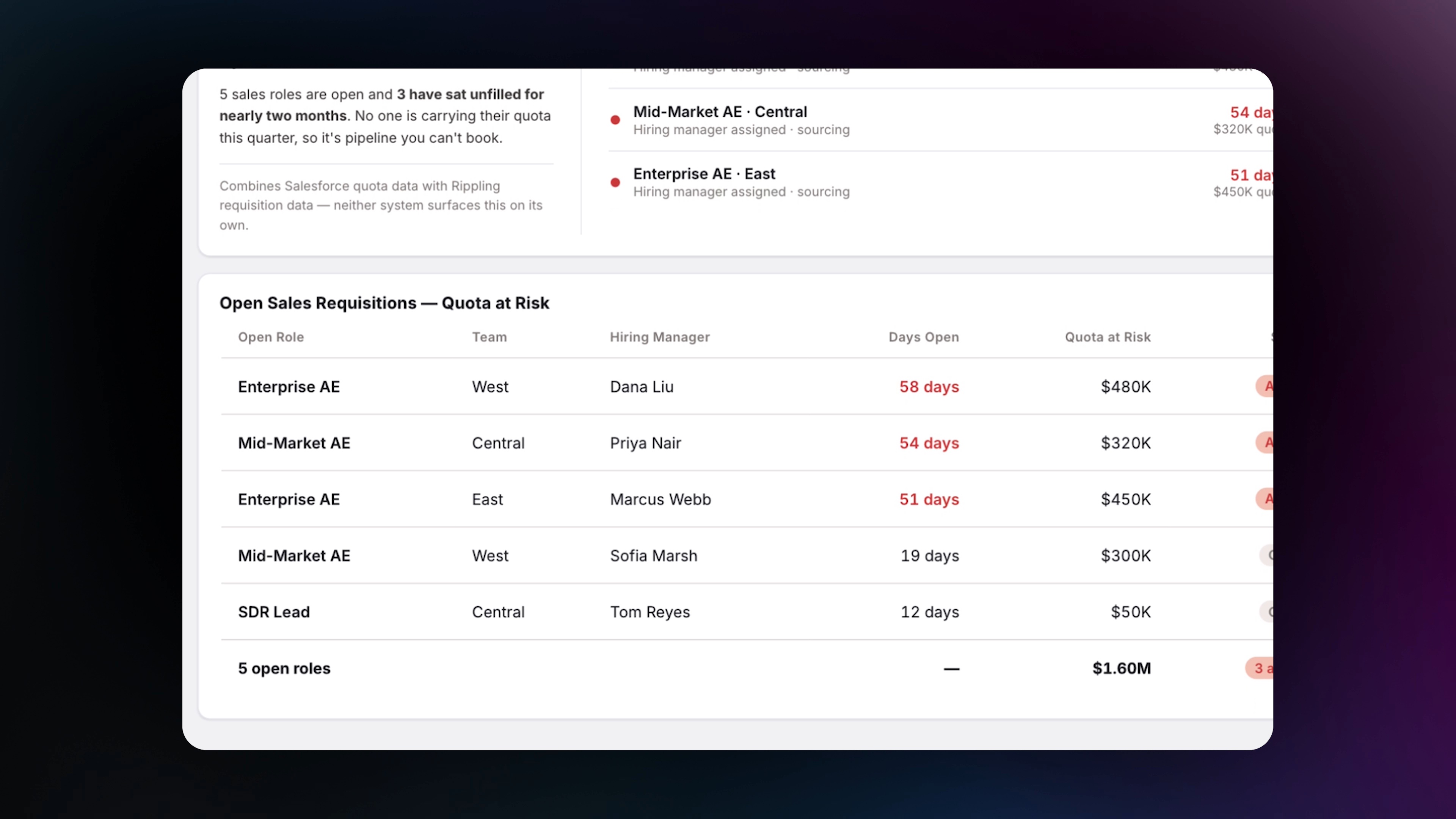Click hiring manager Tom Reyes
Viewport: 1456px width, 819px height.
[x=650, y=612]
